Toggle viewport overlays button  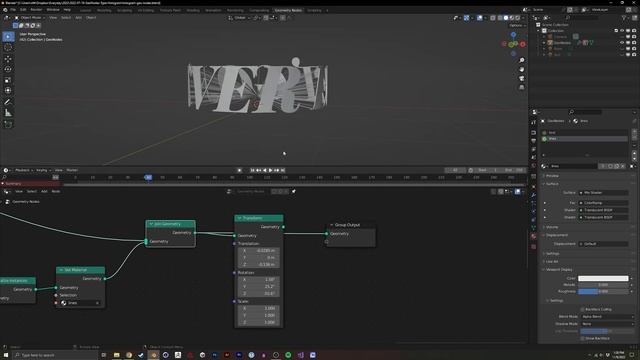480,18
